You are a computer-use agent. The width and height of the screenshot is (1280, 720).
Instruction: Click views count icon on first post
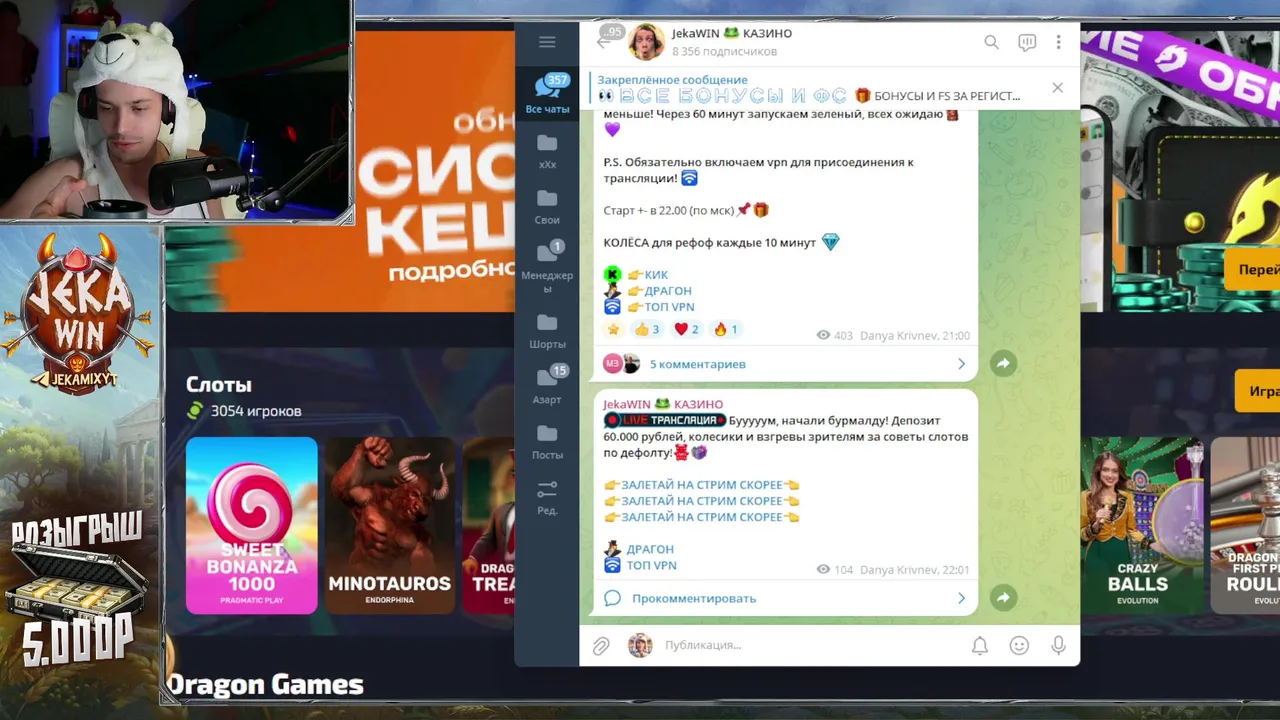823,335
